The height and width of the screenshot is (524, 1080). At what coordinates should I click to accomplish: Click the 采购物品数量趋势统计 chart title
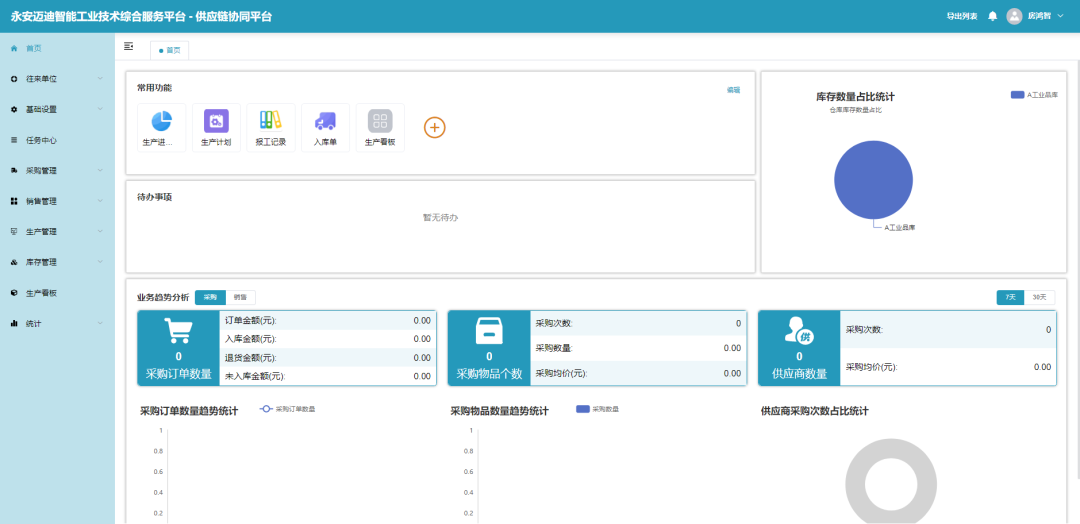[499, 411]
